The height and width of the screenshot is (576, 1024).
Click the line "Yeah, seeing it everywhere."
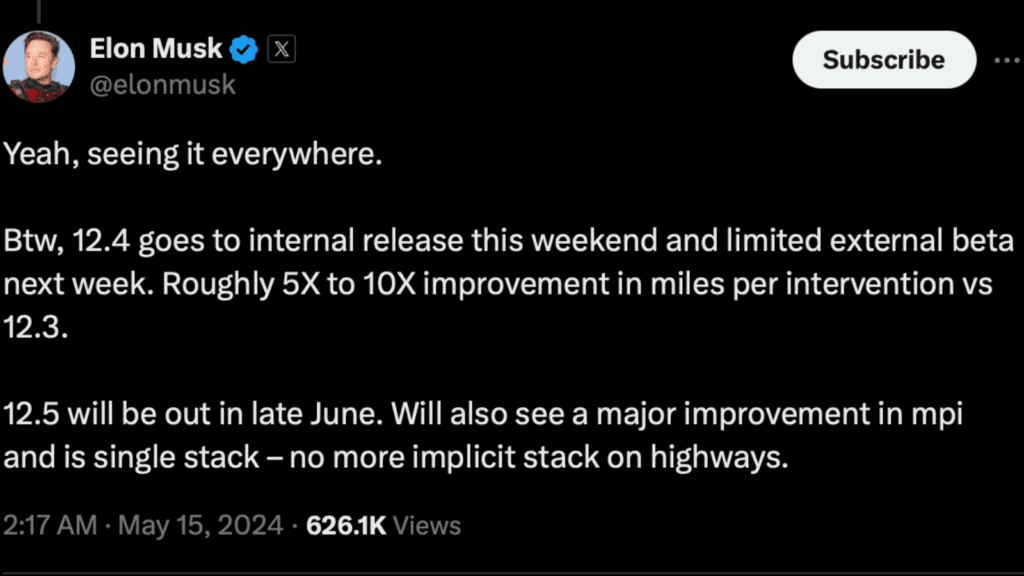pos(193,157)
